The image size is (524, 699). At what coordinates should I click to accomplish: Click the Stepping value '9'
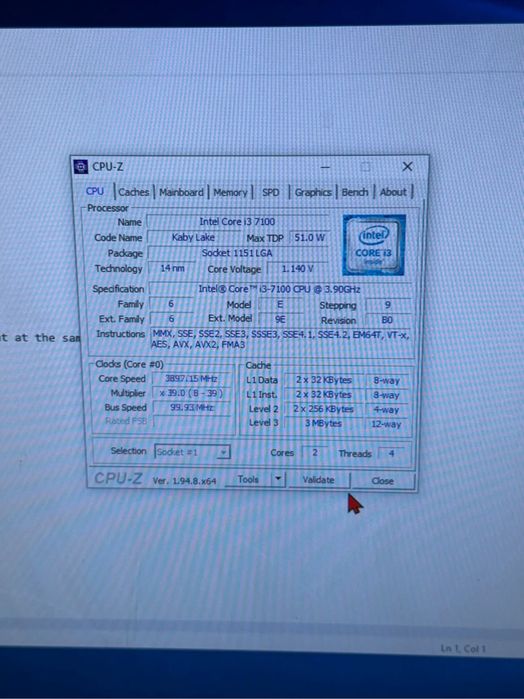pyautogui.click(x=387, y=305)
